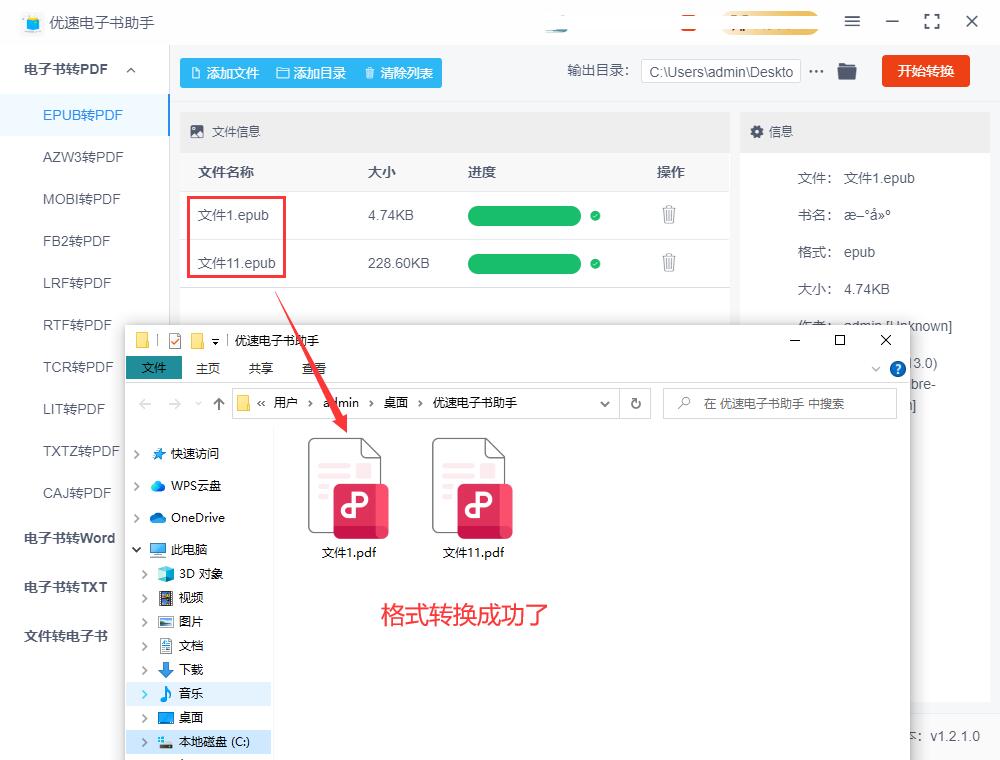
Task: Collapse the 电子书转PDF section
Action: 131,70
